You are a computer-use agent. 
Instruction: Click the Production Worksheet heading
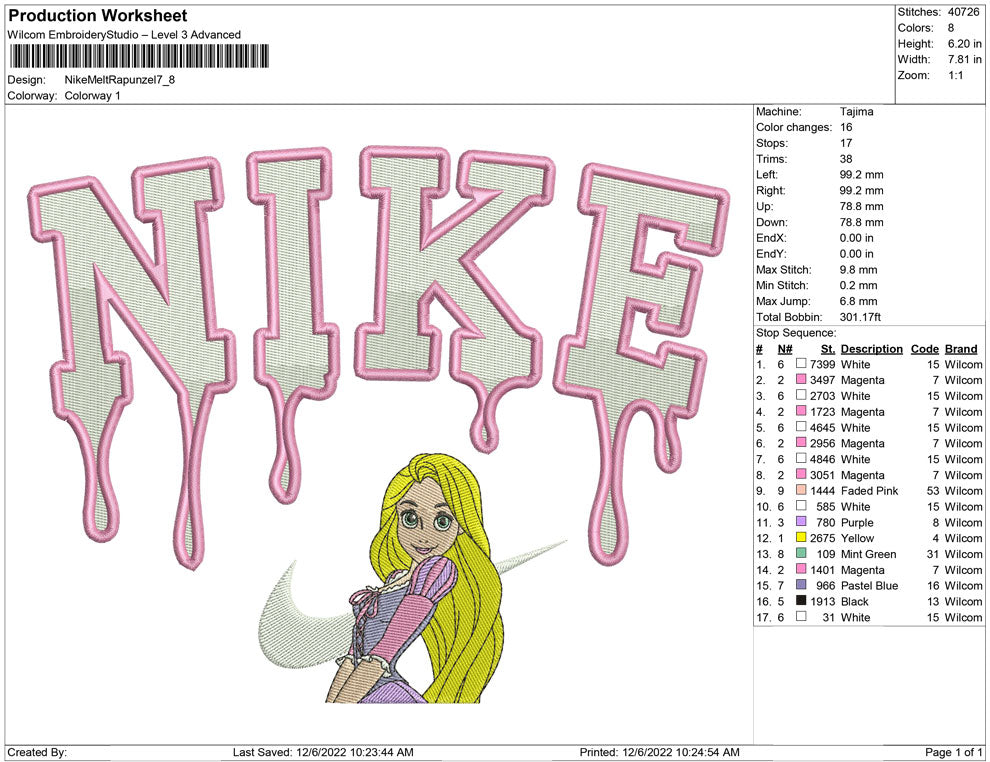98,16
